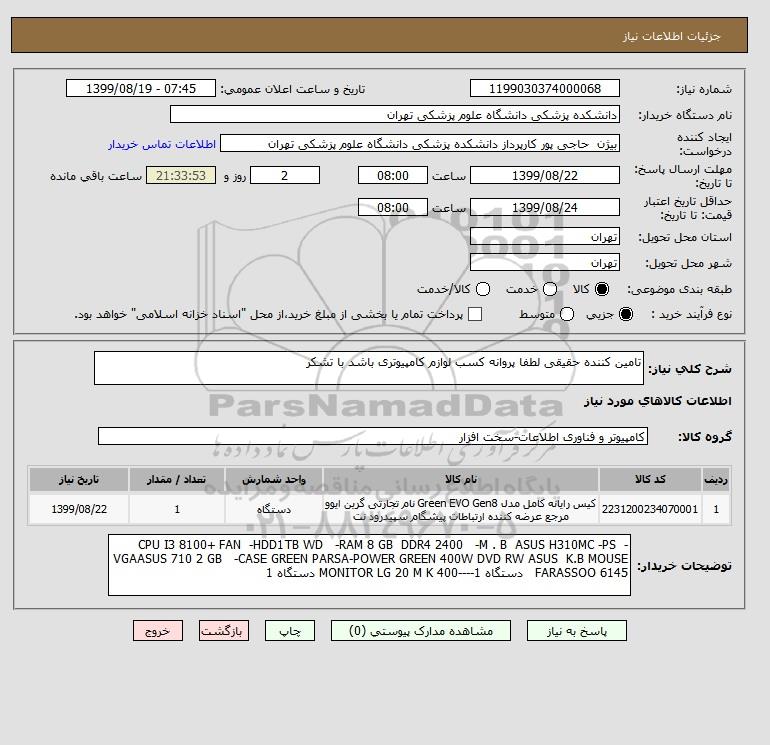Click the Green EVO Gen8 product name cell
Viewport: 770px width, 745px height.
click(461, 509)
